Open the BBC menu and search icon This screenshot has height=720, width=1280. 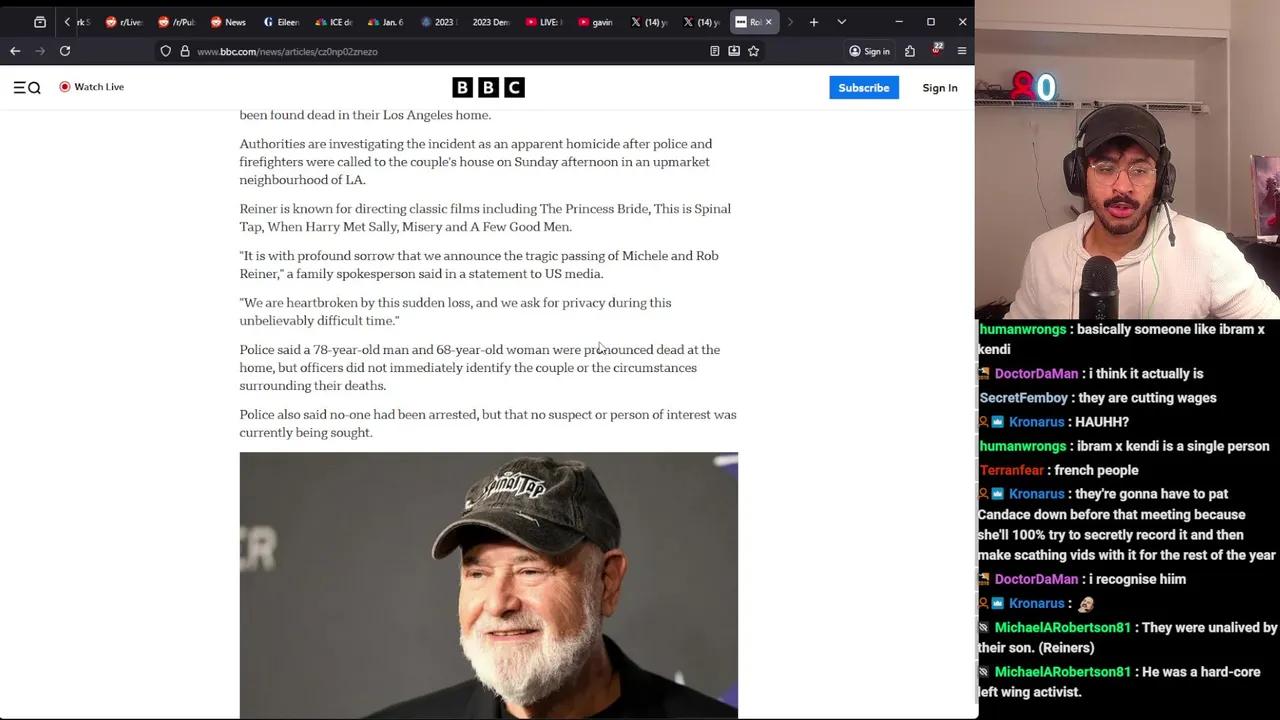pyautogui.click(x=27, y=88)
